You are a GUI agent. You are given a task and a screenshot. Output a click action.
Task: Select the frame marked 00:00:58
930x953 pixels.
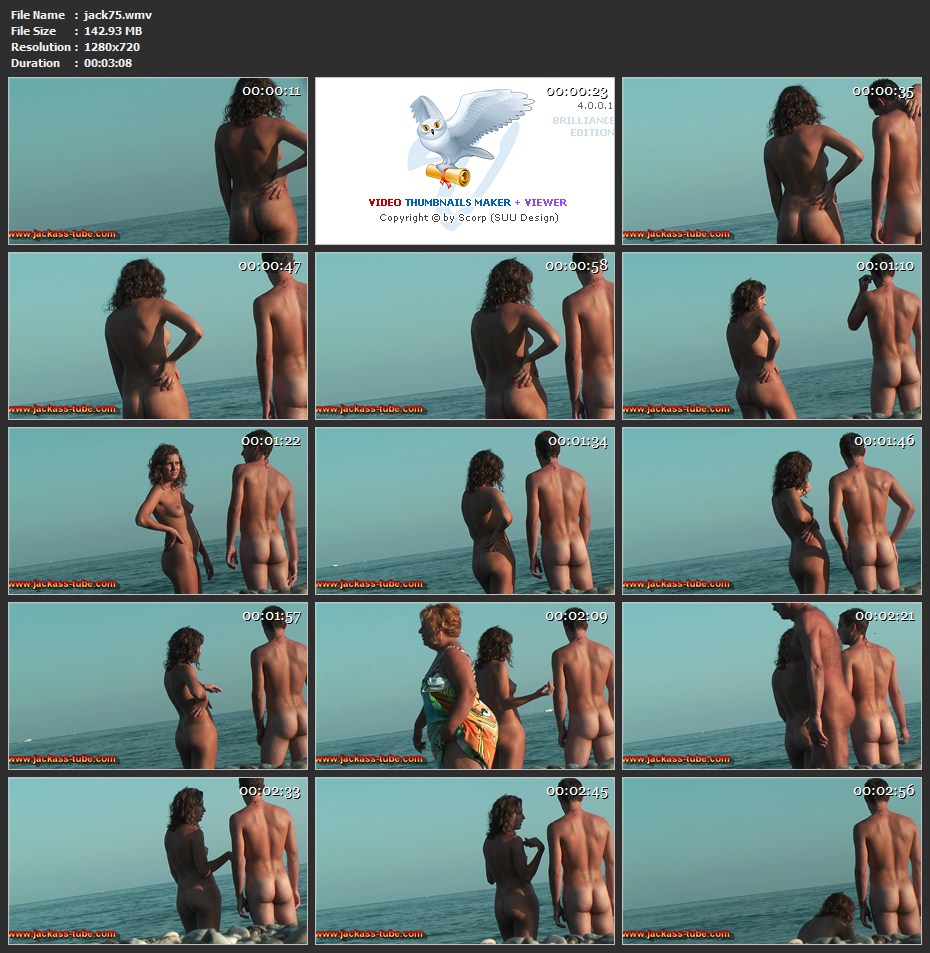465,335
